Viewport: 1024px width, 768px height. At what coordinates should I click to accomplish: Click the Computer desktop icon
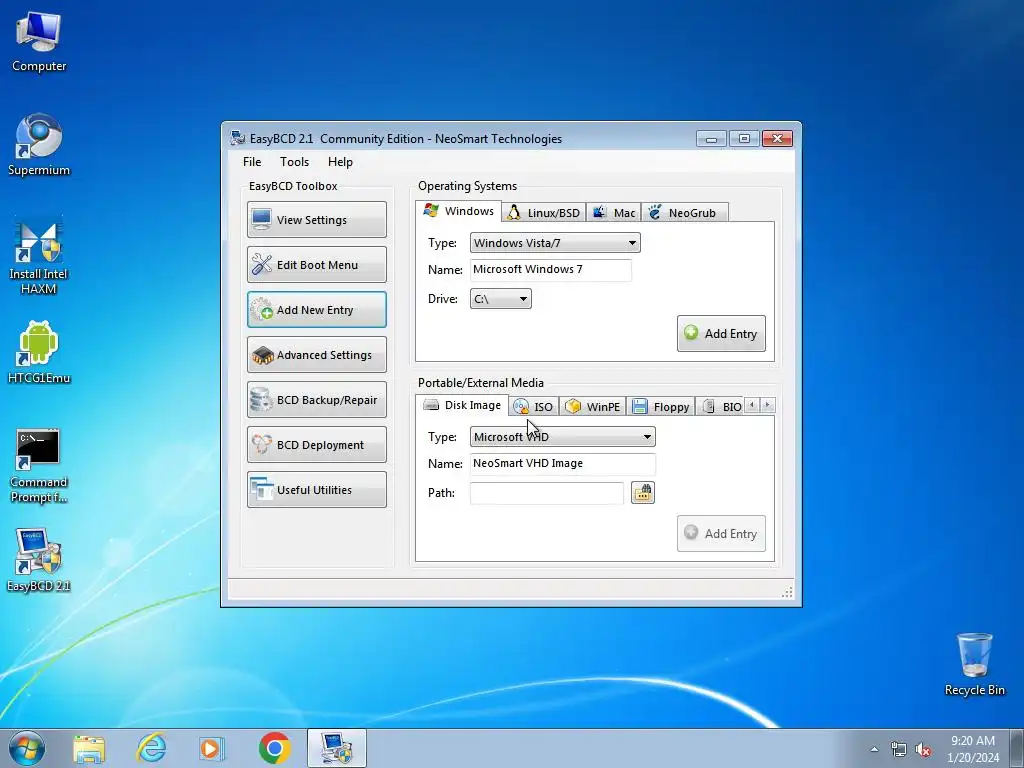39,41
